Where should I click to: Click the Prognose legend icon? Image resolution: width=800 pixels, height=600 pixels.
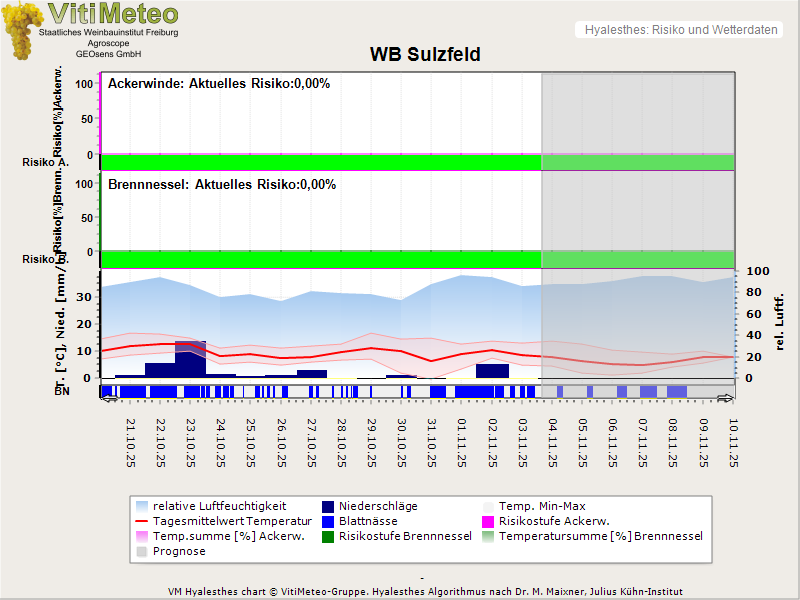pos(141,551)
